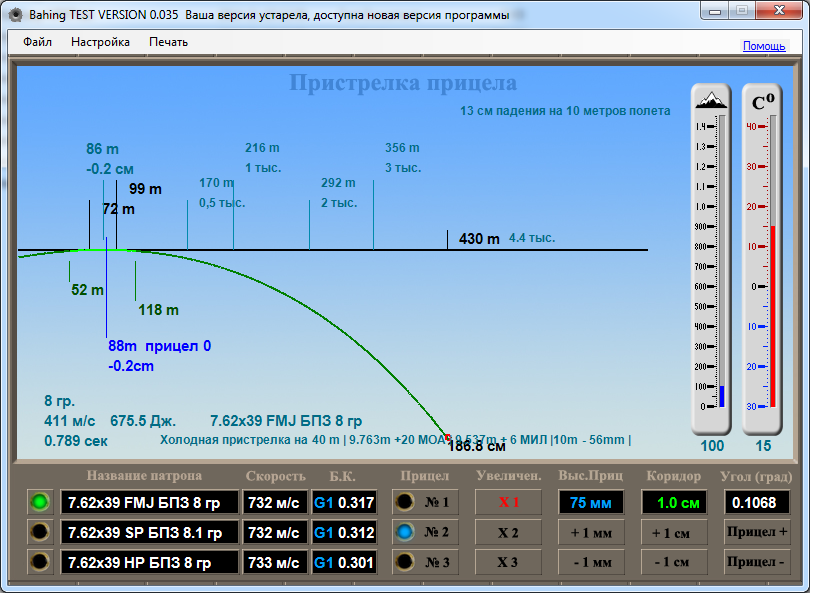This screenshot has height=597, width=815.
Task: Click the Помощь help link
Action: pyautogui.click(x=763, y=46)
